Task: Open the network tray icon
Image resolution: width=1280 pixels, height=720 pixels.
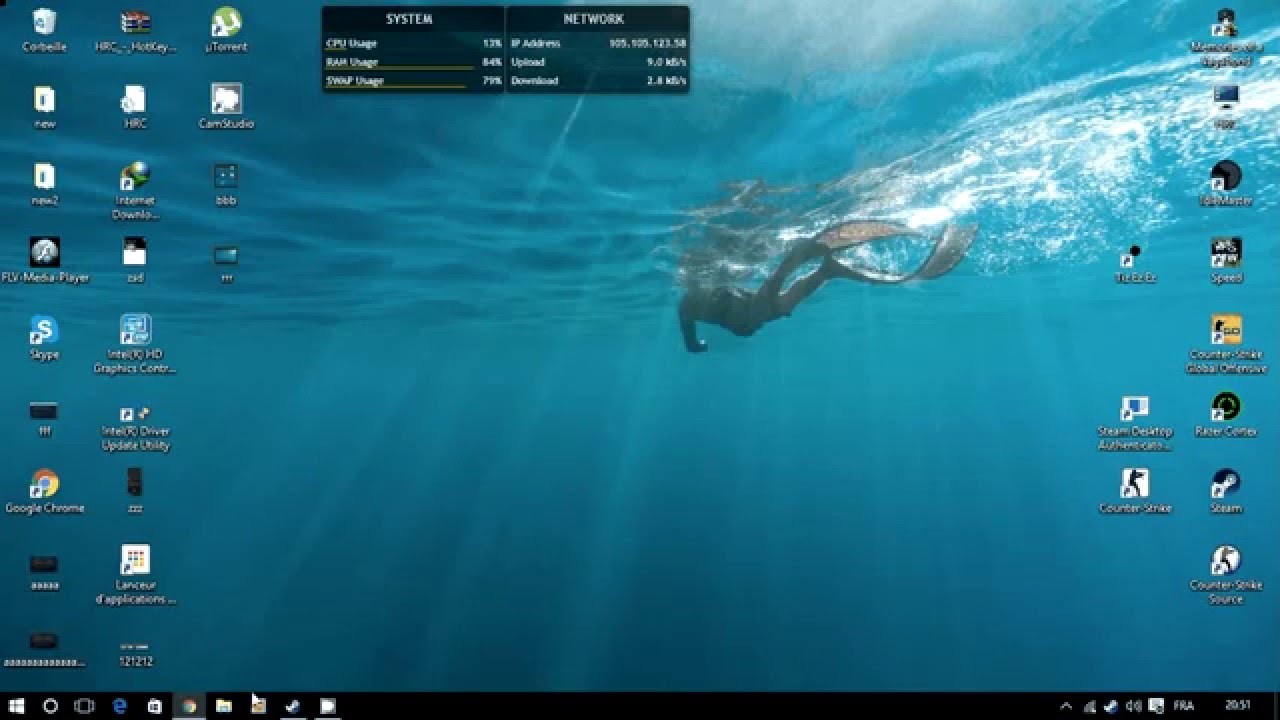Action: point(1089,706)
